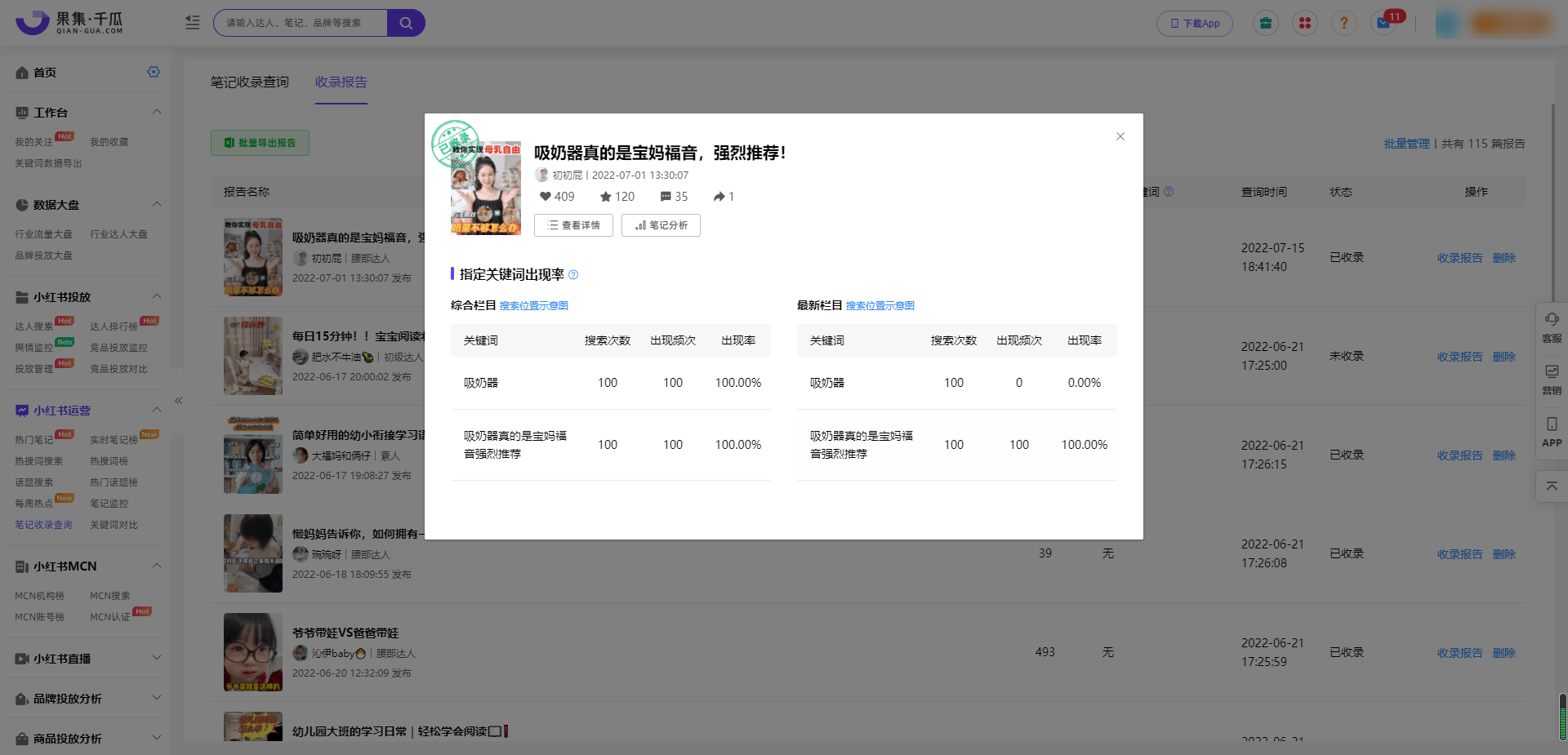Expand the 小红书直播 sidebar section
The height and width of the screenshot is (755, 1568).
click(x=157, y=658)
